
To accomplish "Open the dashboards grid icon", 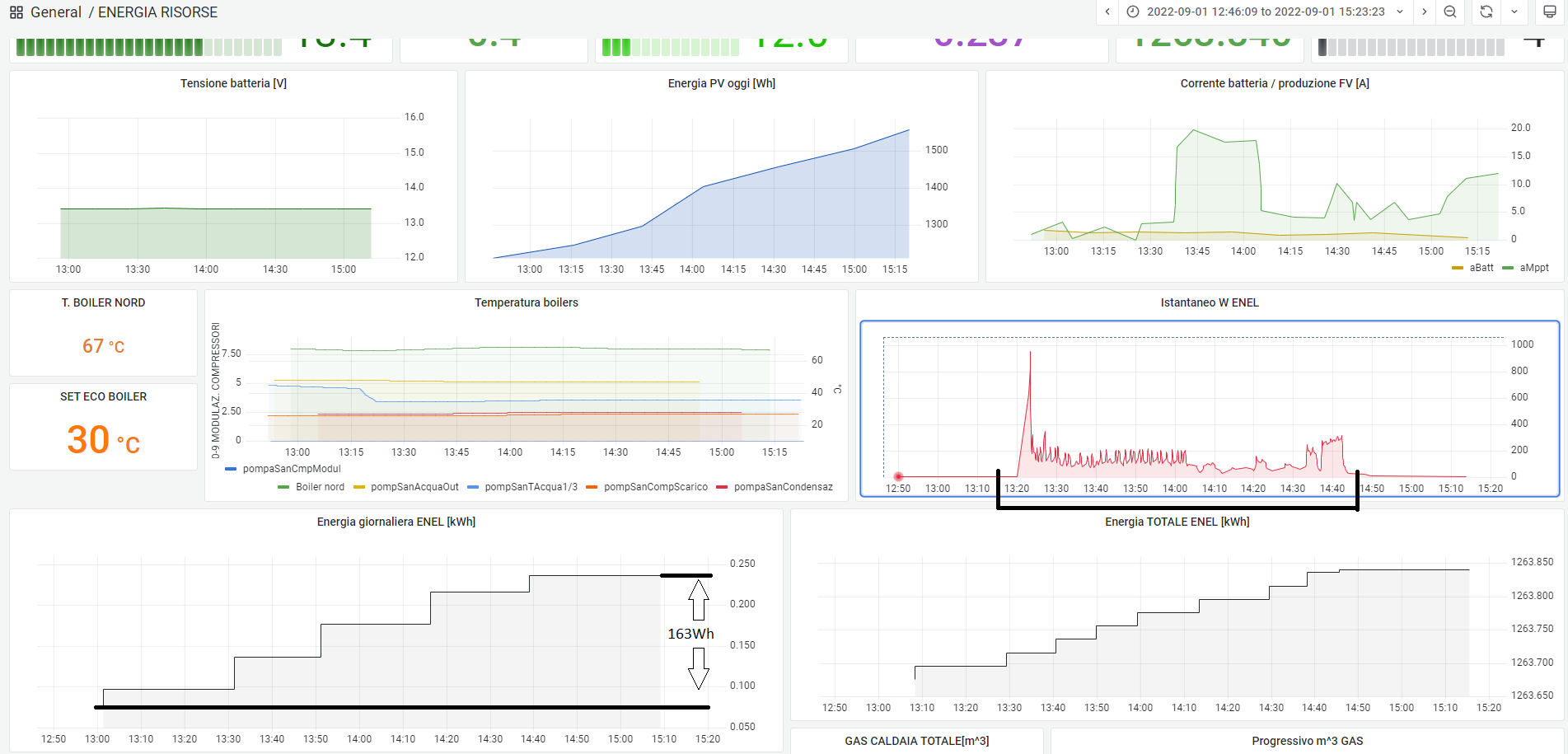I will (16, 12).
